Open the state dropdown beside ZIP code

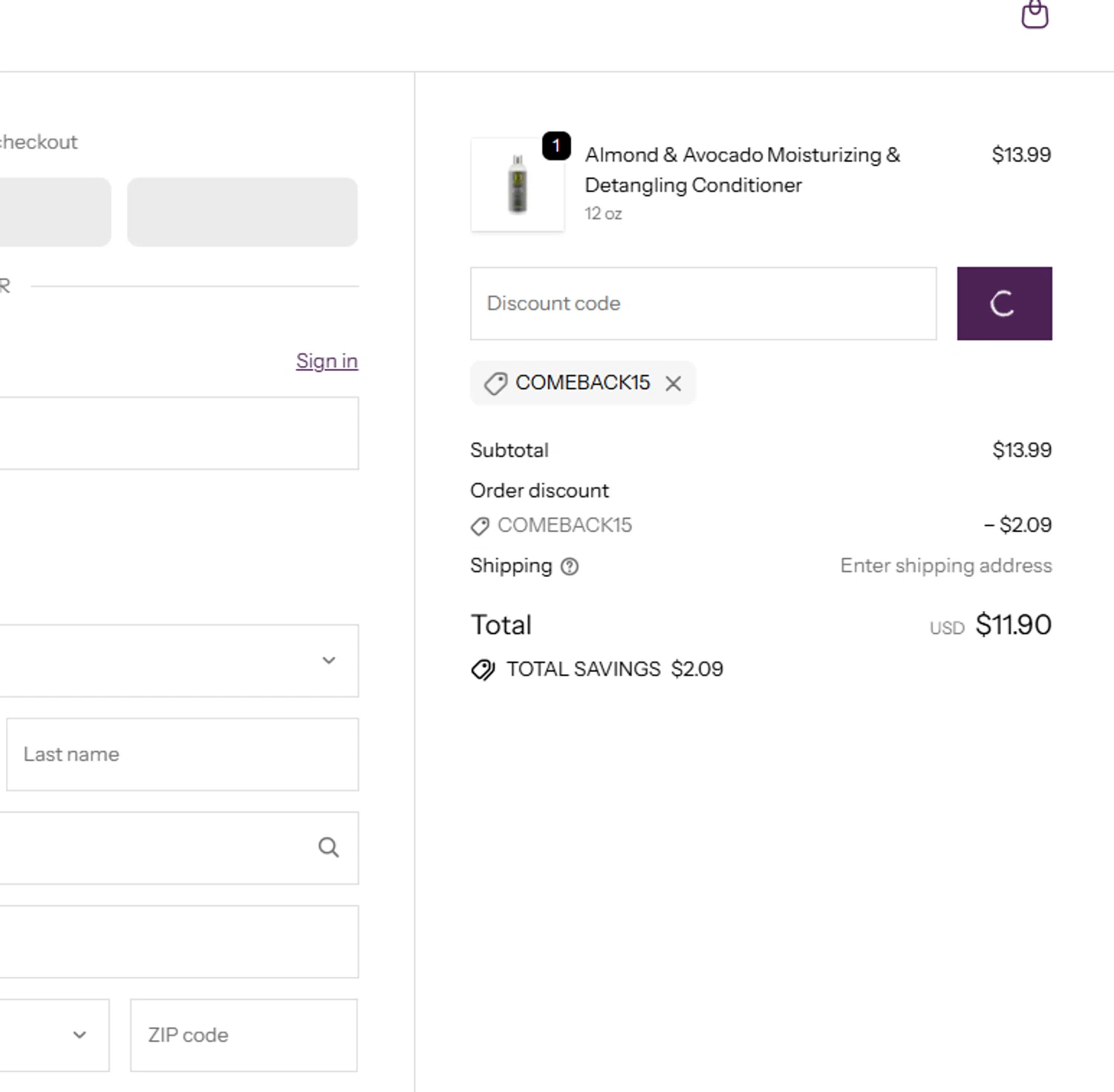point(53,1035)
